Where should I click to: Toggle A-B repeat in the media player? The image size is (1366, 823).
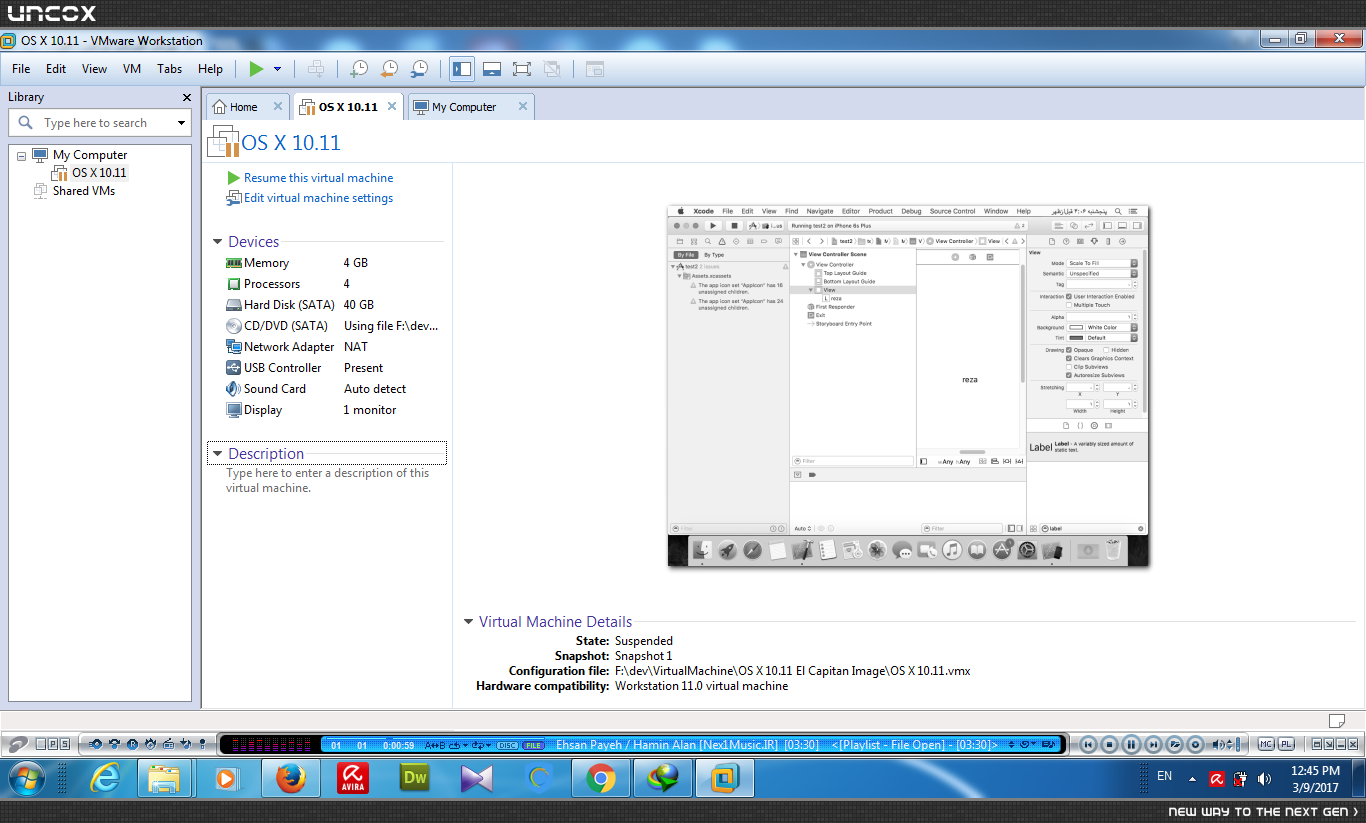(436, 745)
